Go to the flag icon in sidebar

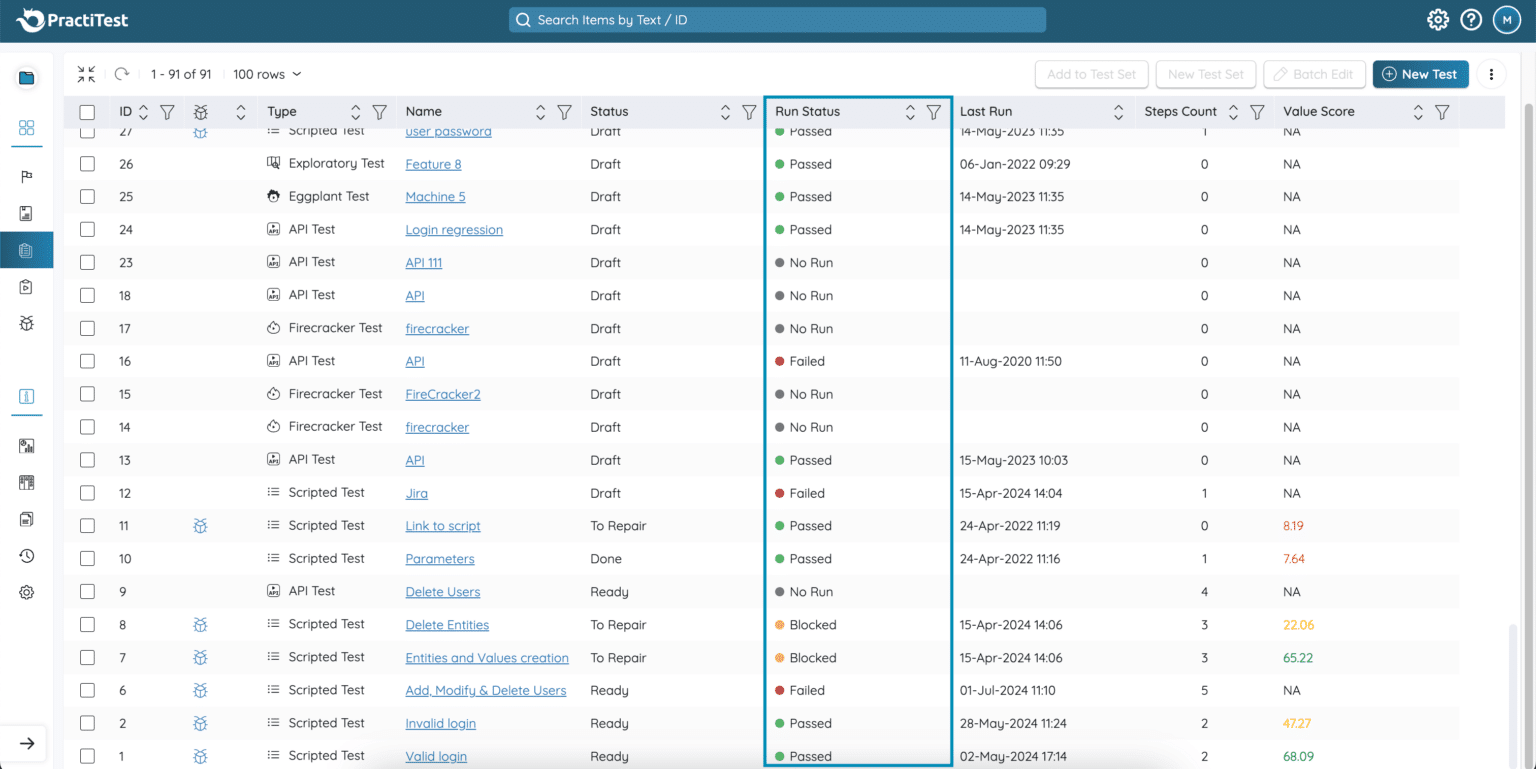tap(27, 177)
